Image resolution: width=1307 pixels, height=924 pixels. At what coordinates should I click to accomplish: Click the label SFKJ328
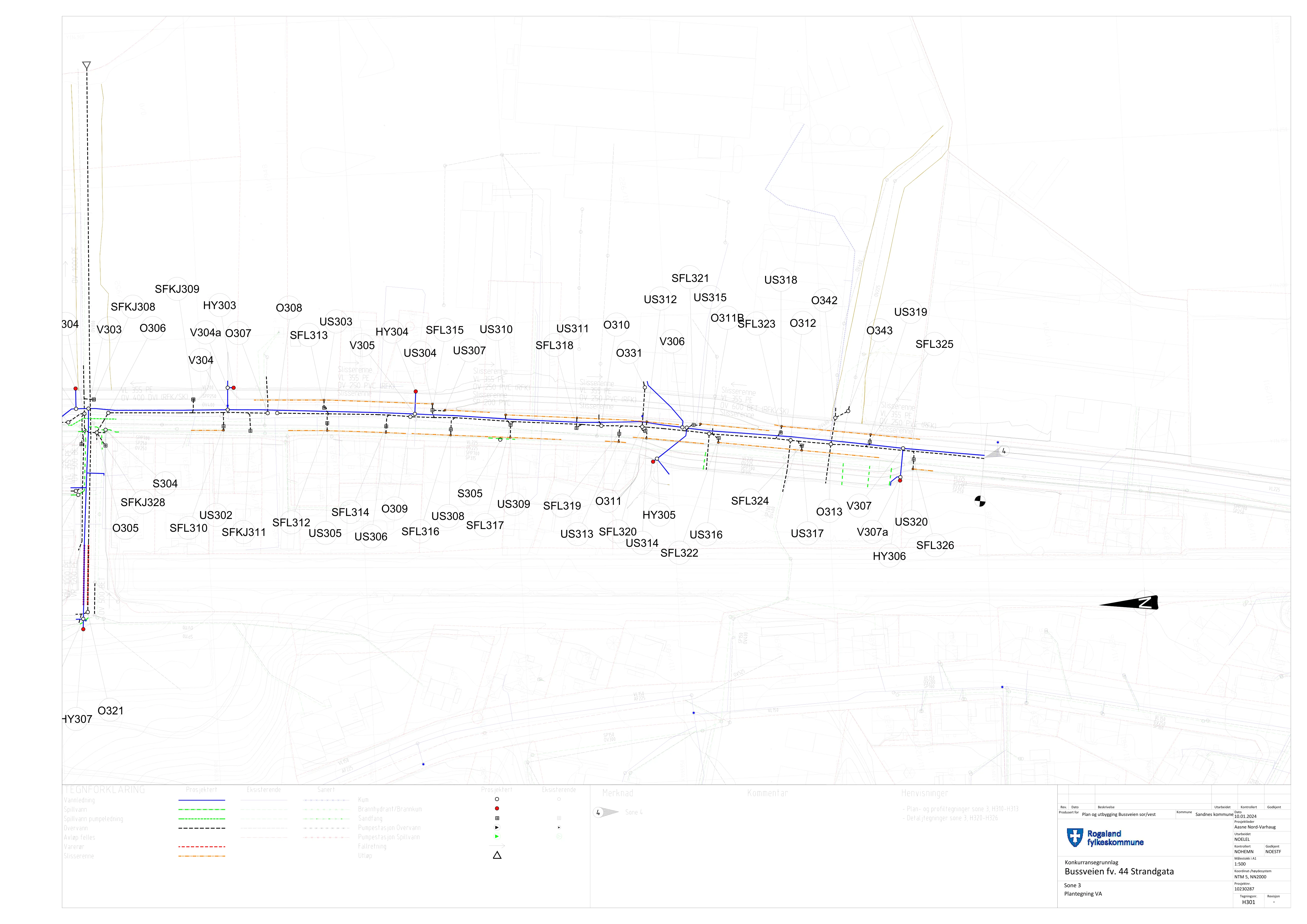click(x=143, y=503)
